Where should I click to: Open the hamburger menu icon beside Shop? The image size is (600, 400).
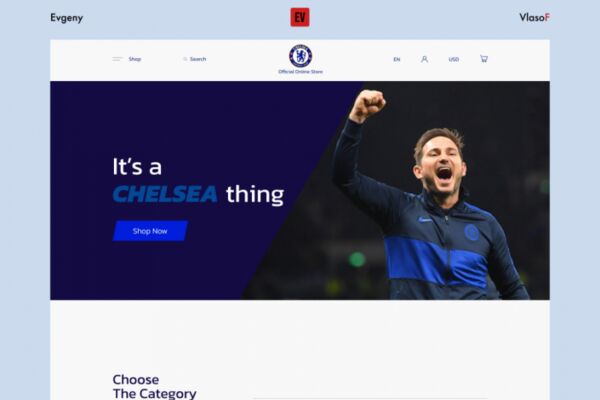[117, 59]
